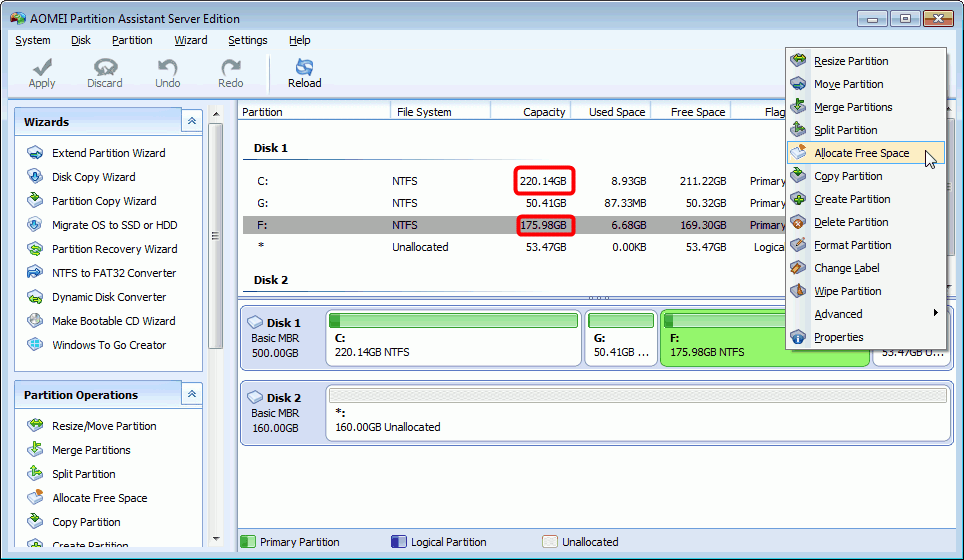Sort by the File System column header
The image size is (964, 560).
click(440, 112)
